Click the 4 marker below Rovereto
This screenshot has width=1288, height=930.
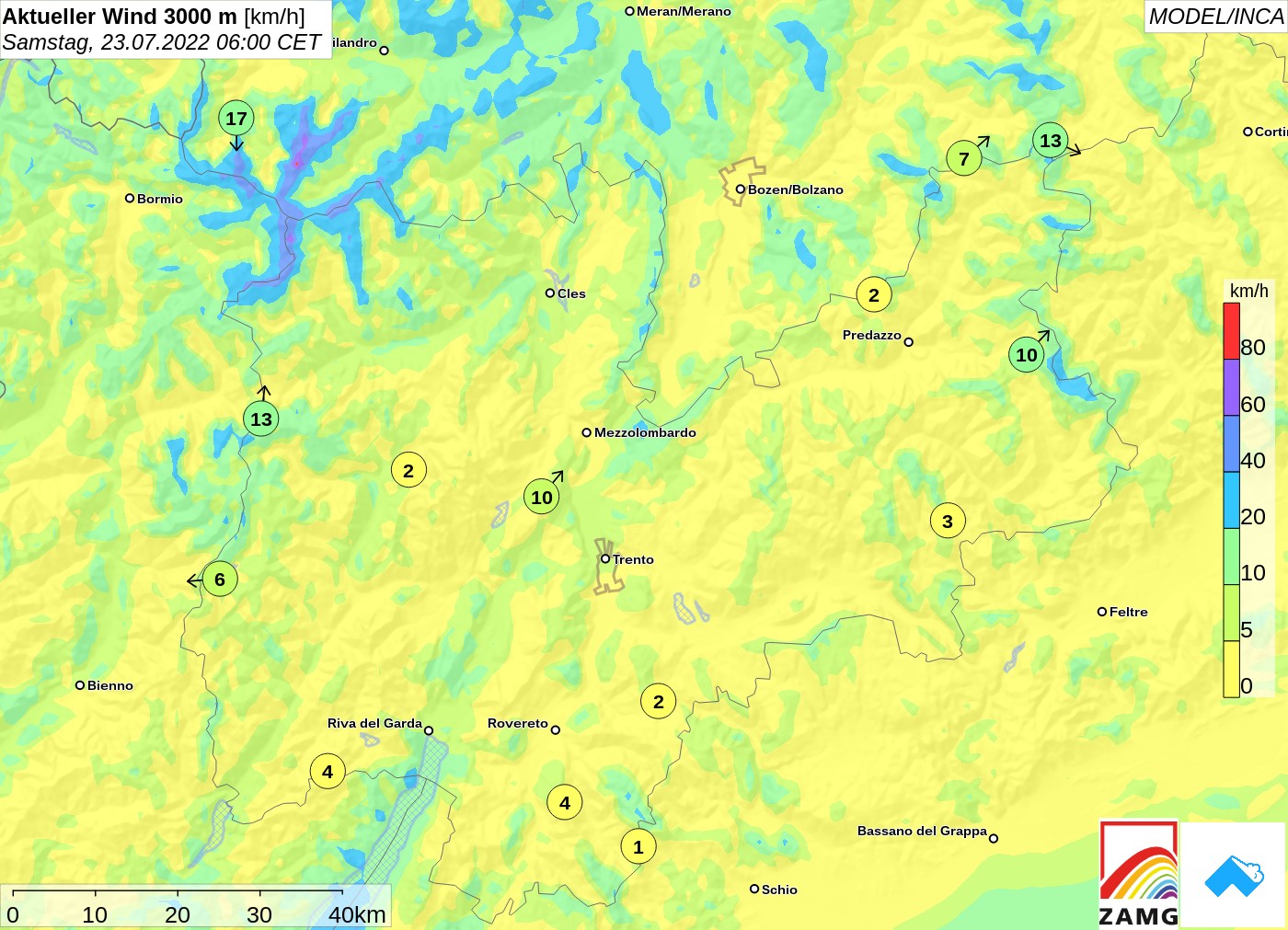(565, 803)
